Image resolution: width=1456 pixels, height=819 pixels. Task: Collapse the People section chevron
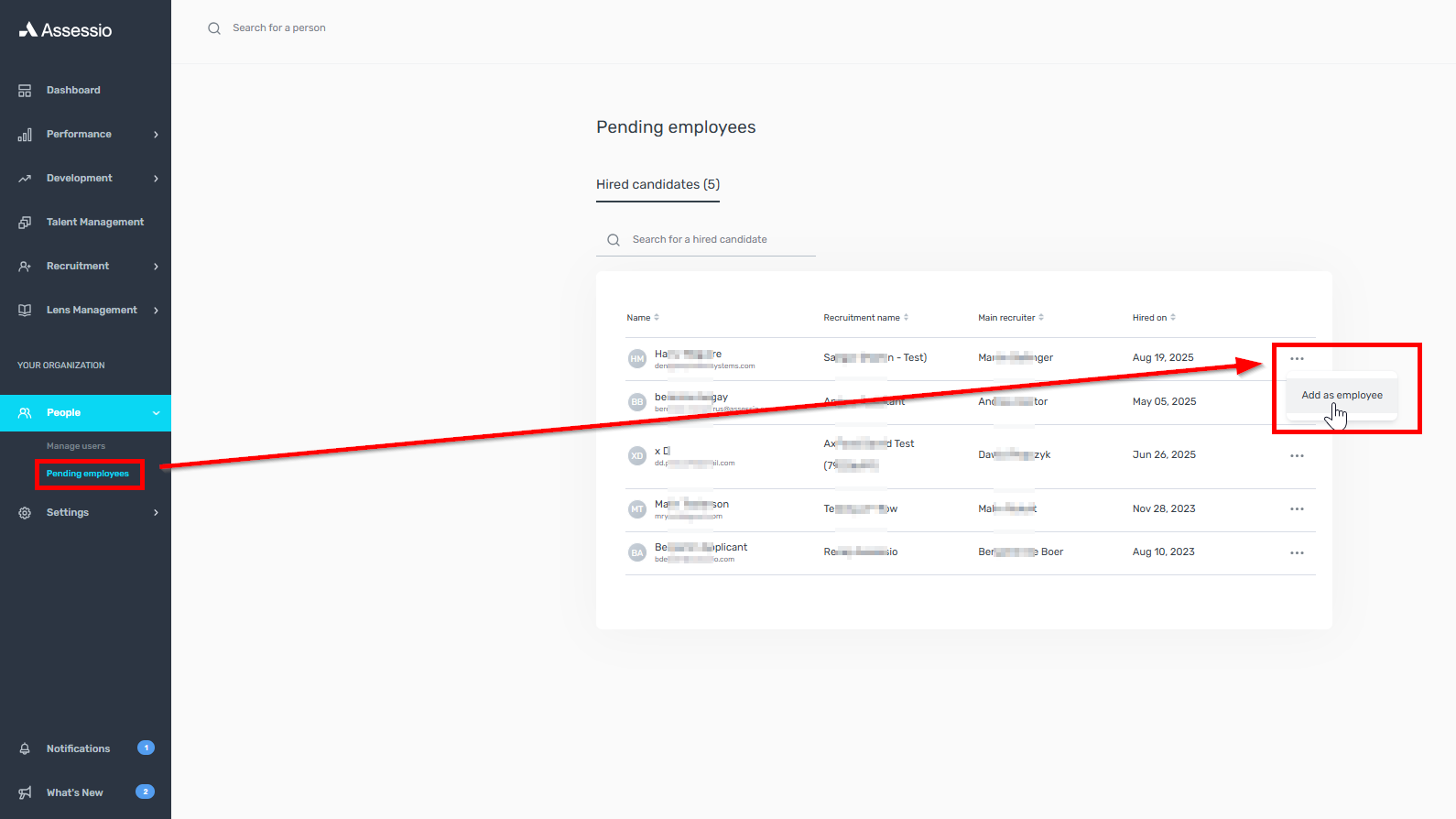coord(156,413)
